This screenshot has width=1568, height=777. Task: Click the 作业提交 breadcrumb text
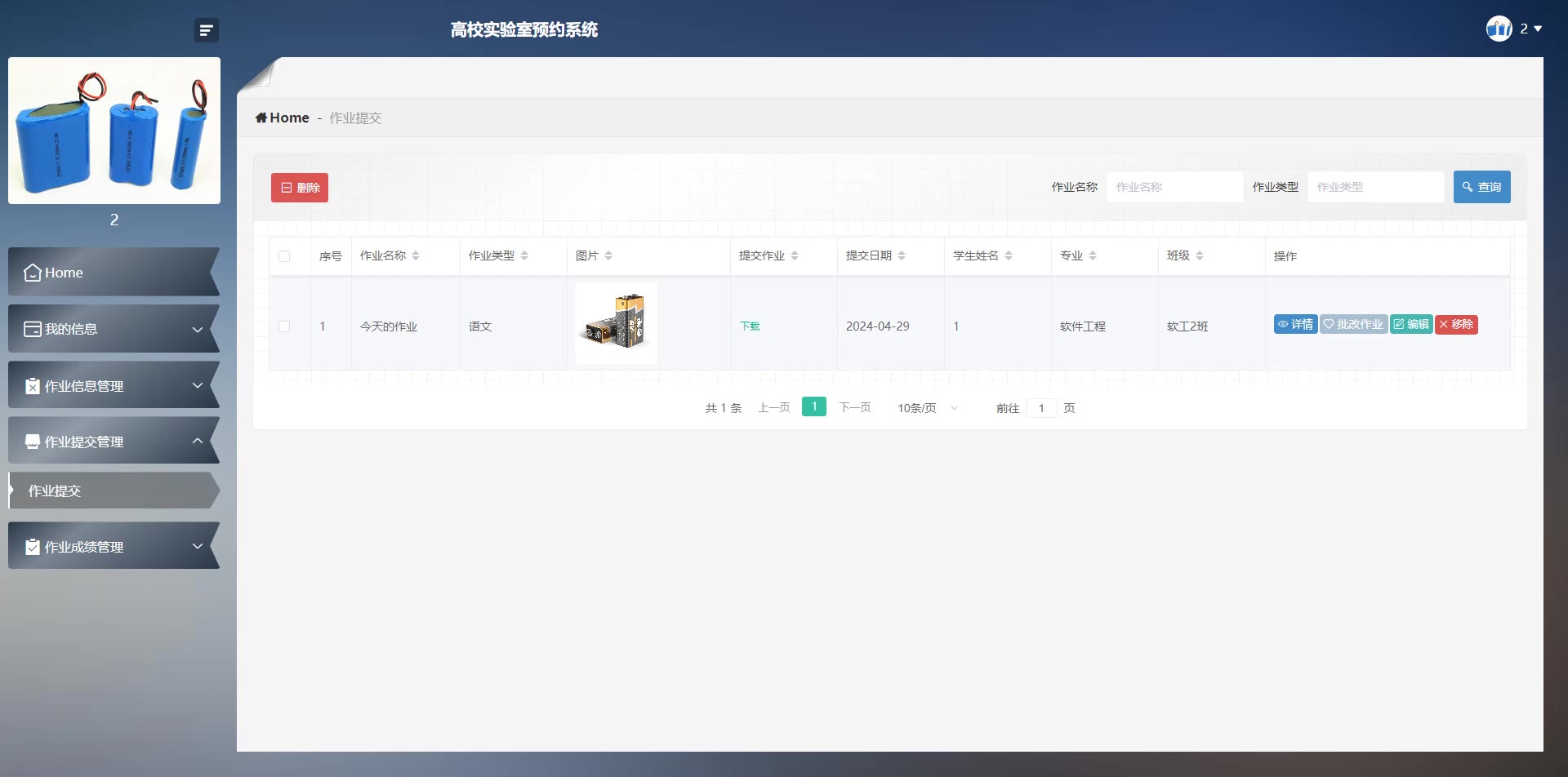pyautogui.click(x=355, y=118)
